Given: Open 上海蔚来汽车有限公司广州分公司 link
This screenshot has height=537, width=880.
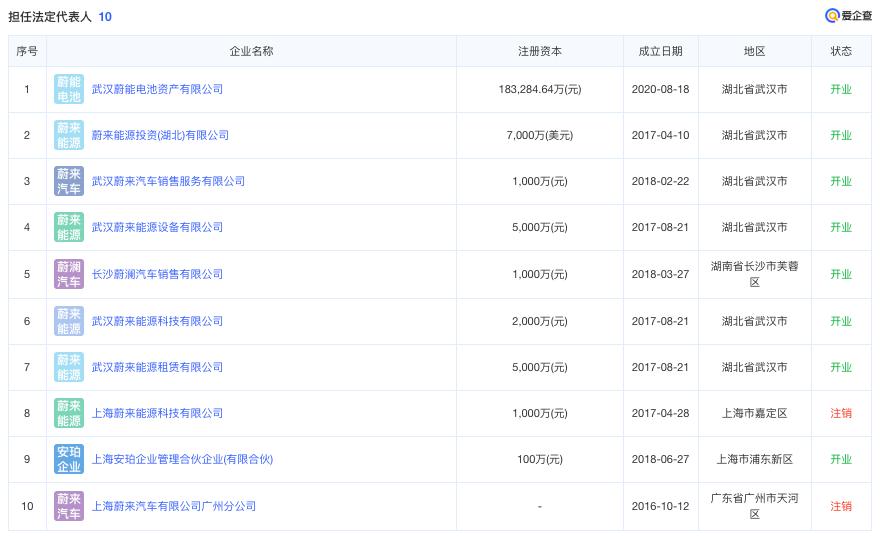Looking at the screenshot, I should click(173, 506).
